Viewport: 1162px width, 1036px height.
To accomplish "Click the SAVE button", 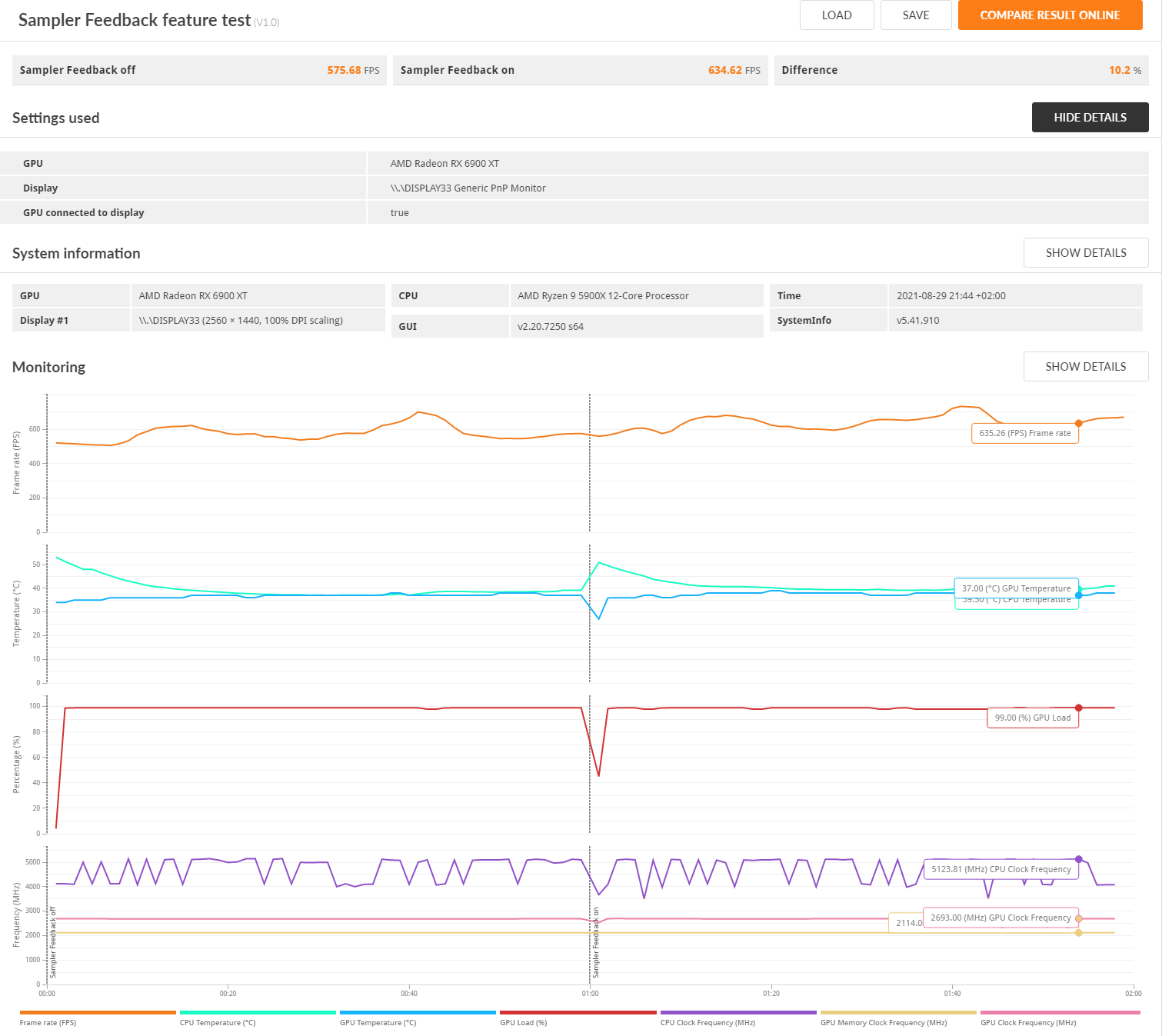I will pos(916,15).
